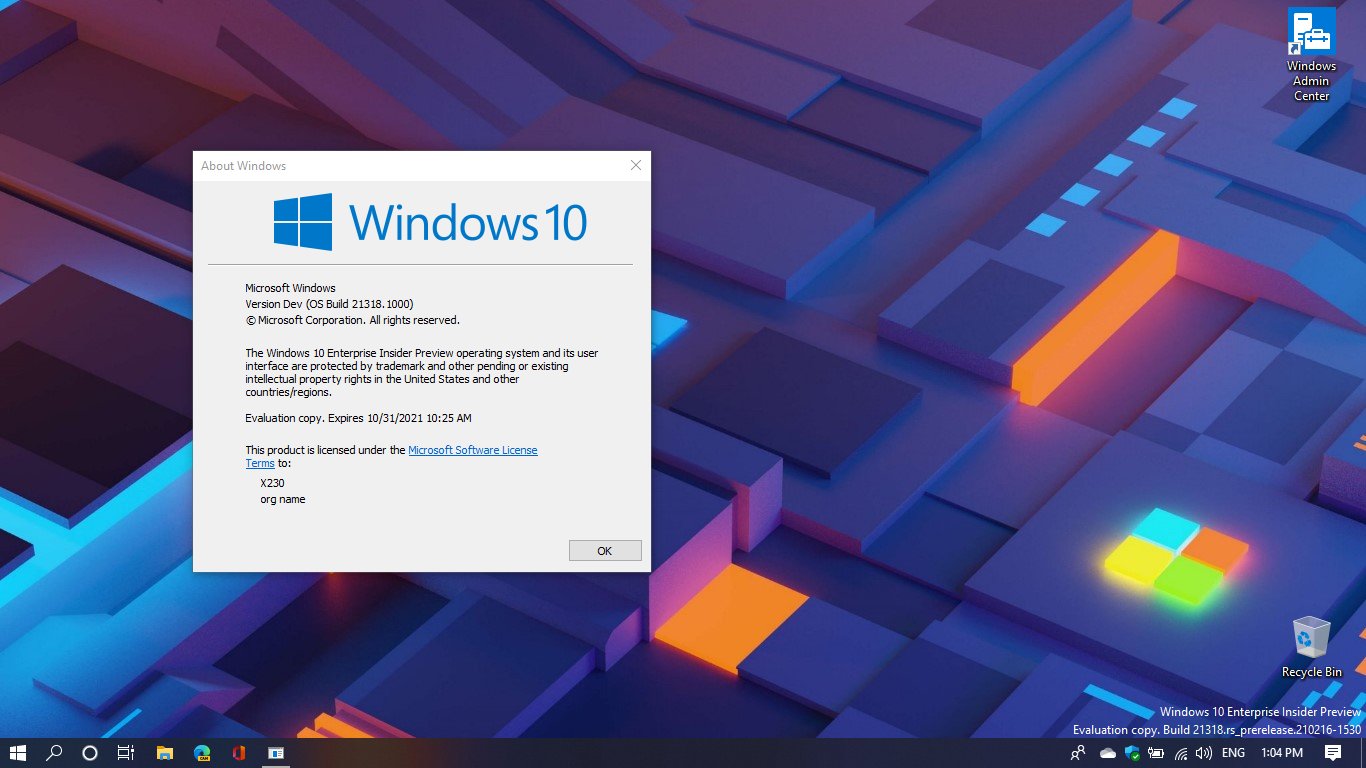
Task: Click the "Evaluation copy. Expires 10/31/2021" line
Action: point(358,418)
